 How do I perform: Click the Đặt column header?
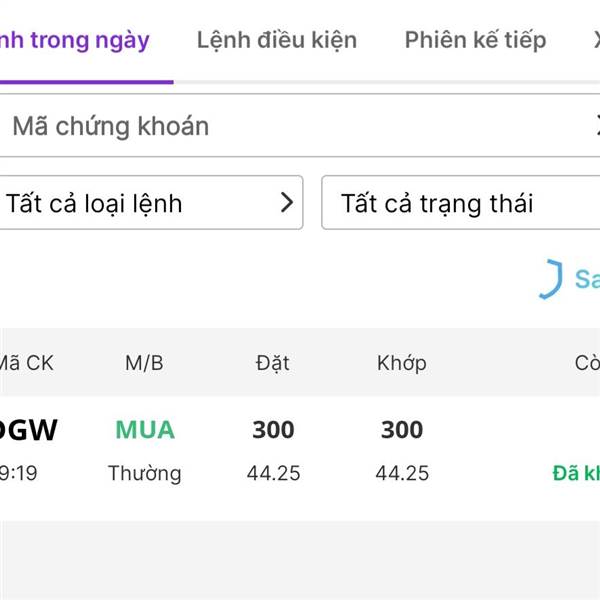click(272, 363)
